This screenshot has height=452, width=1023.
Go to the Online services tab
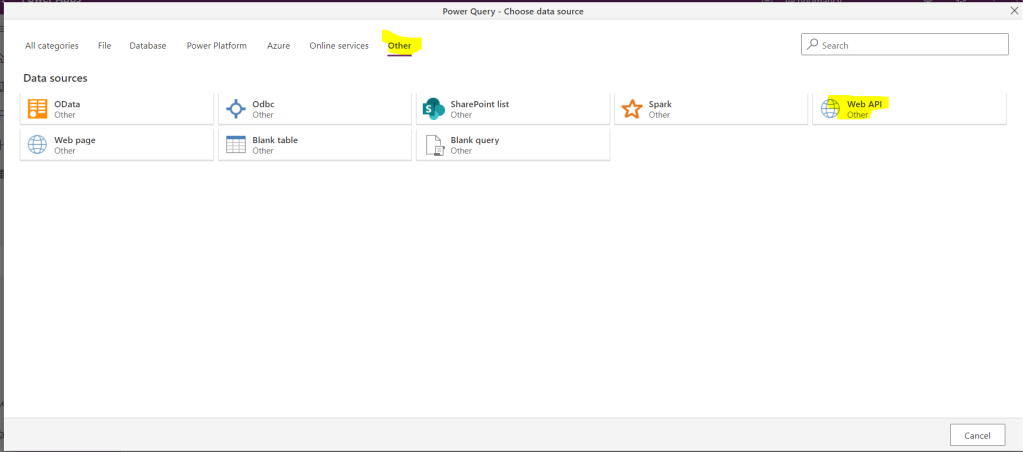[x=339, y=46]
